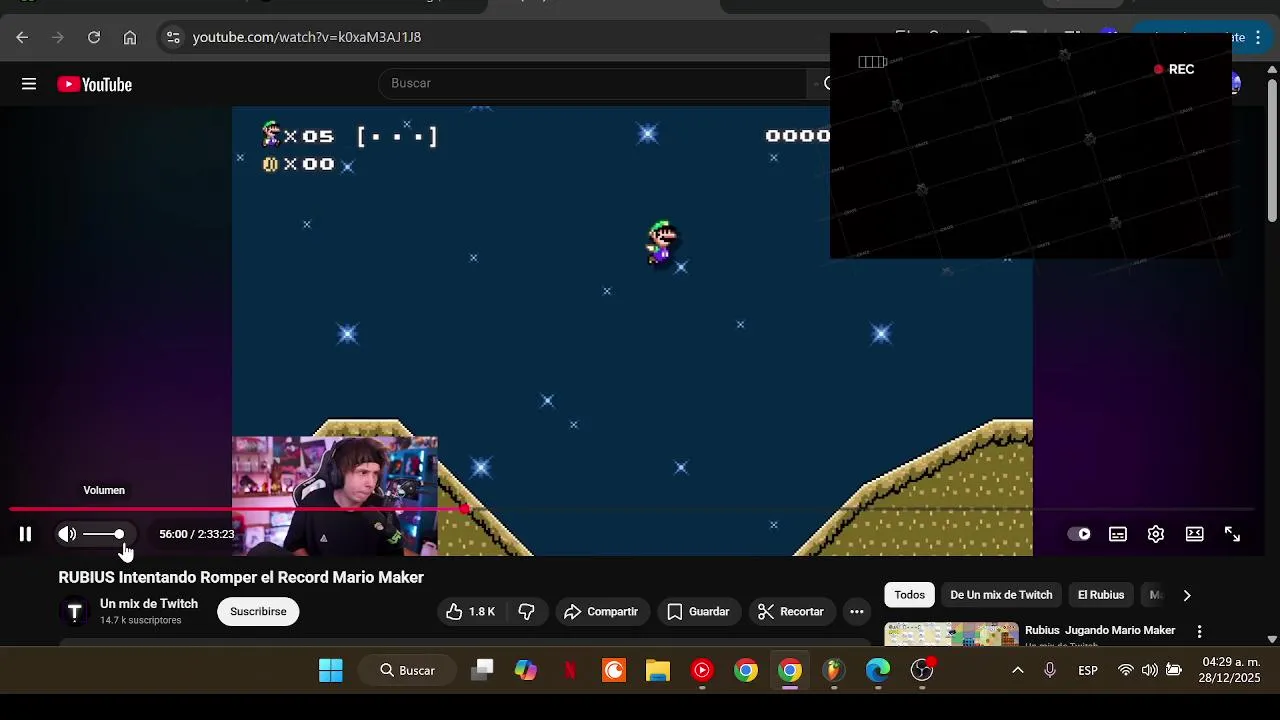Viewport: 1280px width, 720px height.
Task: Adjust the volume slider handle
Action: 119,534
